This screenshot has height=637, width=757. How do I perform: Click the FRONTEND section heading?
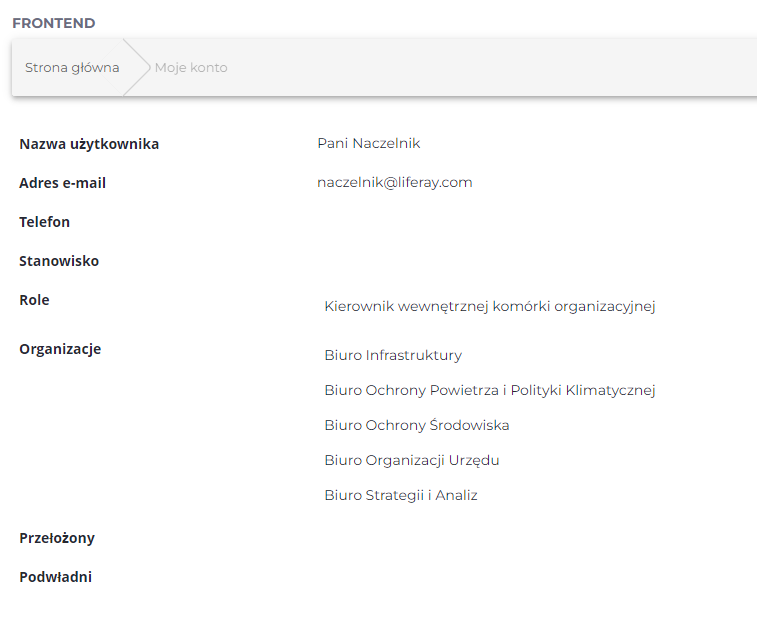click(x=54, y=23)
